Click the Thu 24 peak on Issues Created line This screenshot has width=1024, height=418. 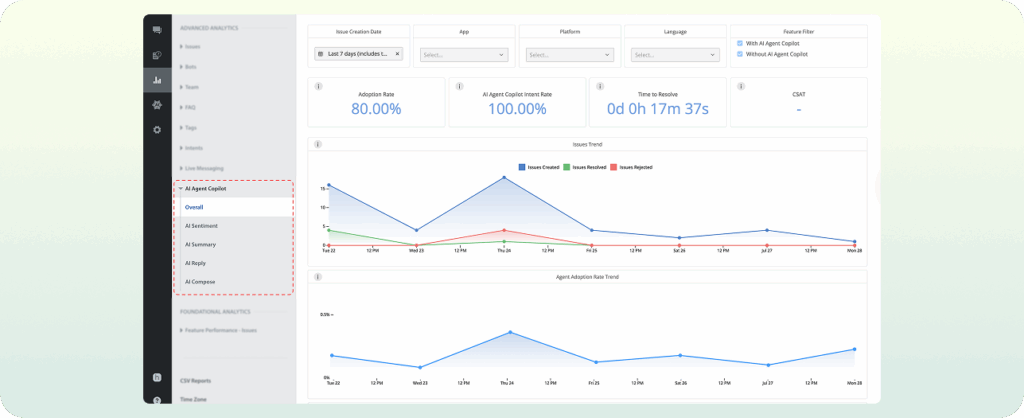[504, 177]
